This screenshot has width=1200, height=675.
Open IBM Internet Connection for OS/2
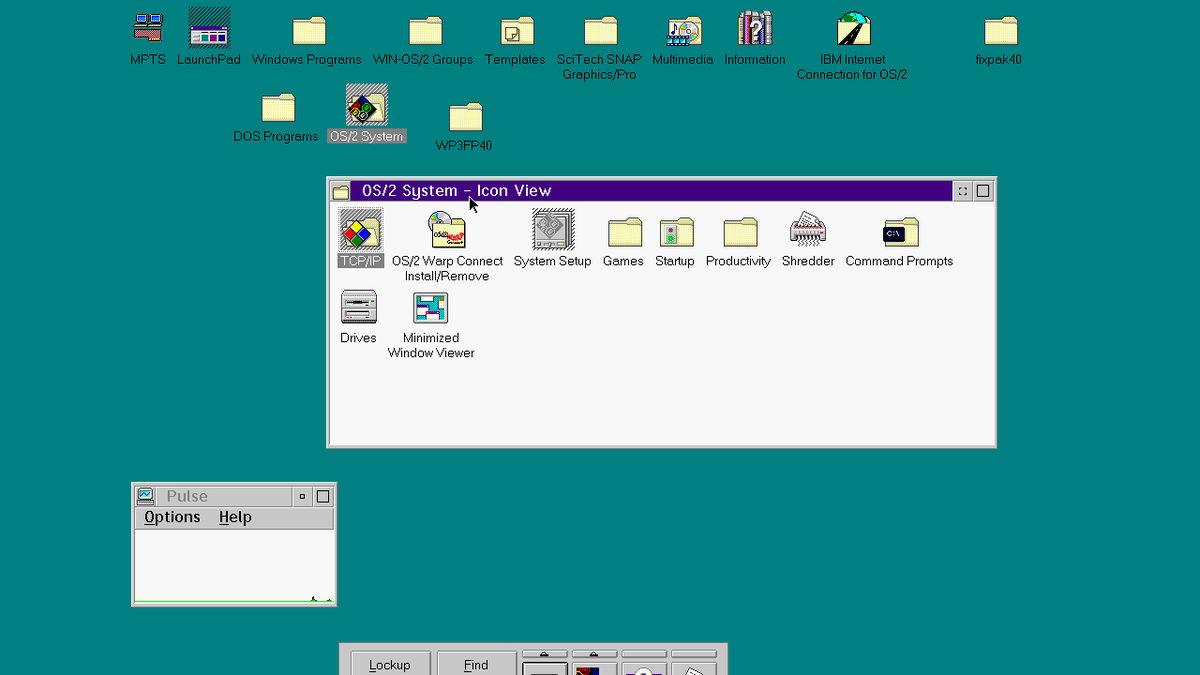tap(852, 31)
